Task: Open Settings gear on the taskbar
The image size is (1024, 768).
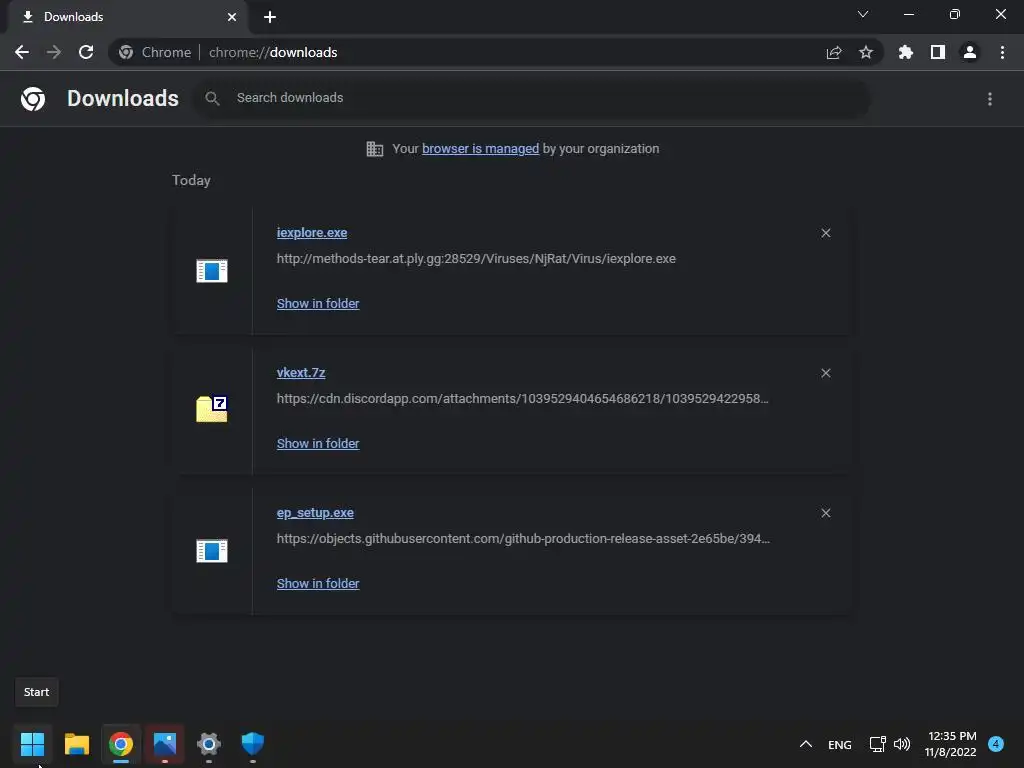Action: point(209,744)
